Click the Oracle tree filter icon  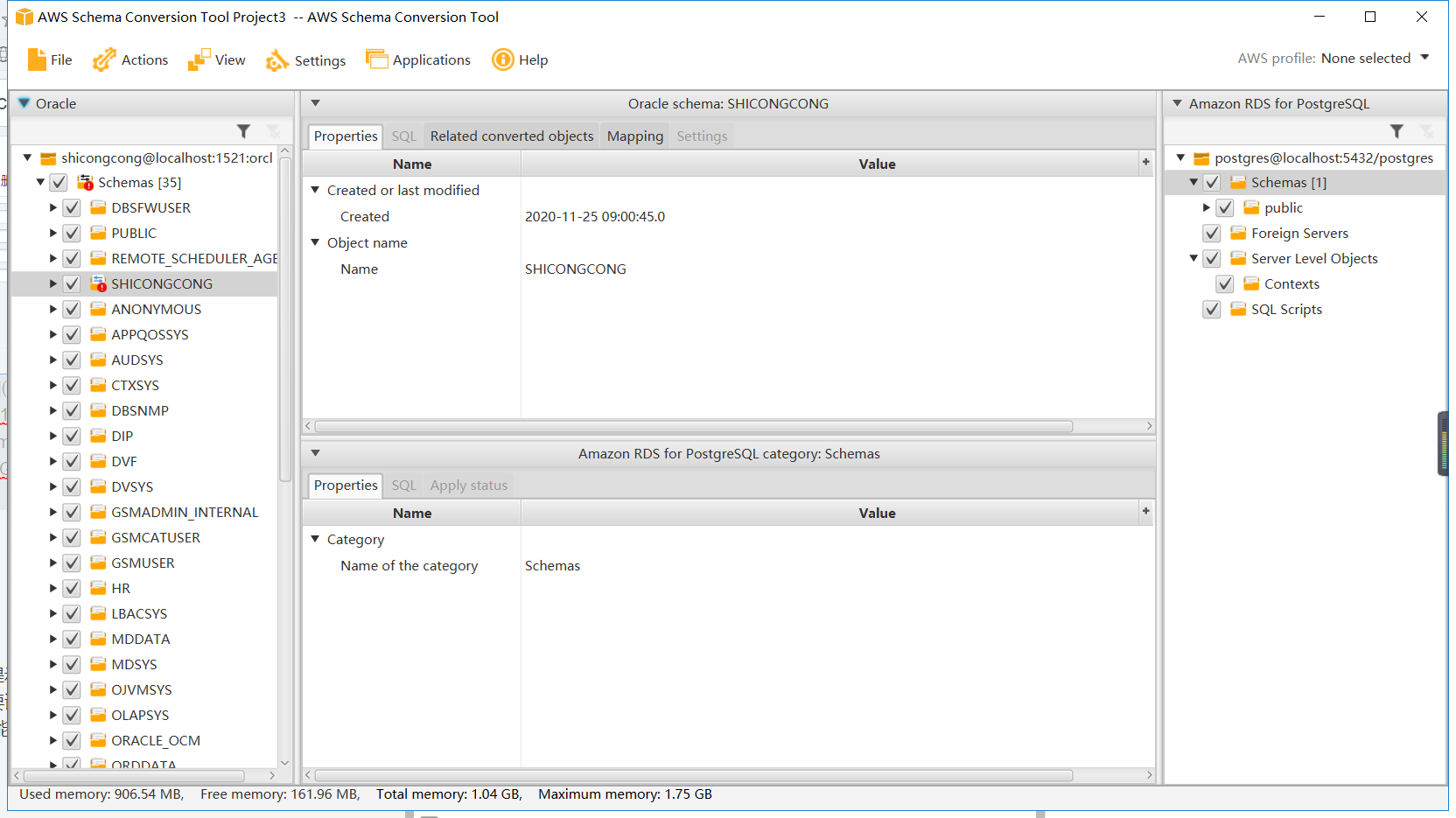point(244,131)
